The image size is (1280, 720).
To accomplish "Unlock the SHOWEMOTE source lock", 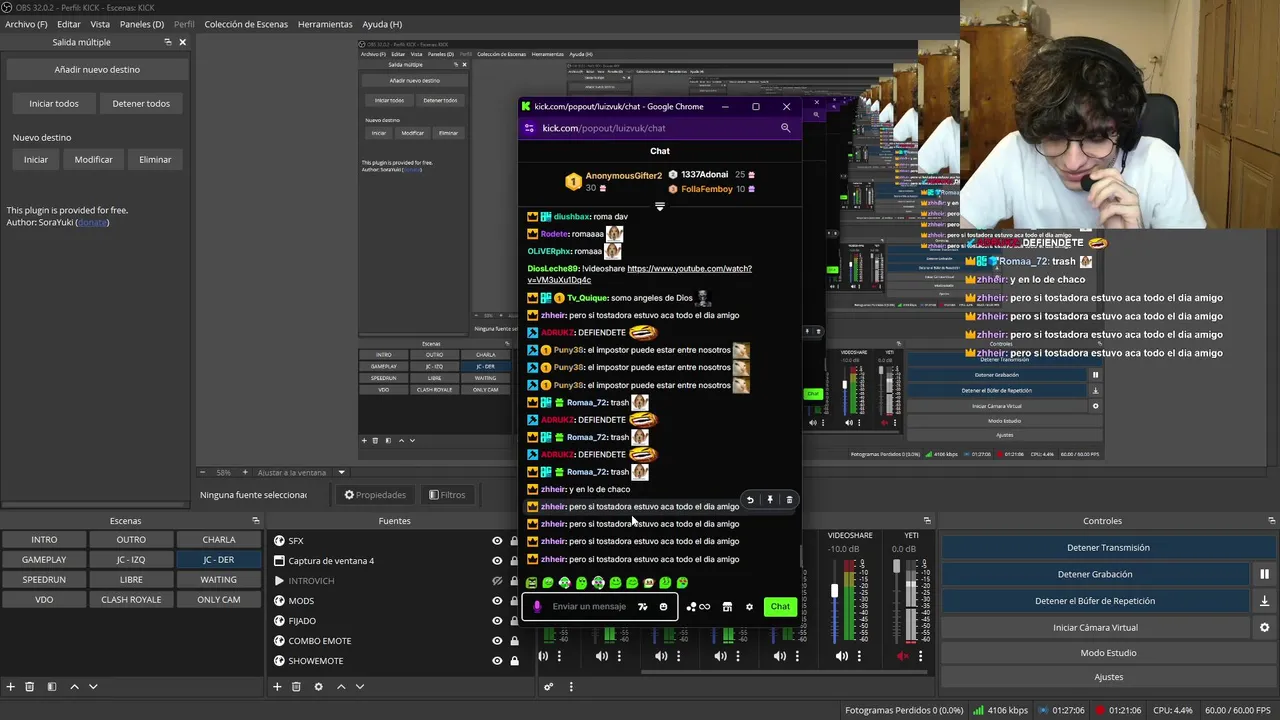I will point(514,661).
